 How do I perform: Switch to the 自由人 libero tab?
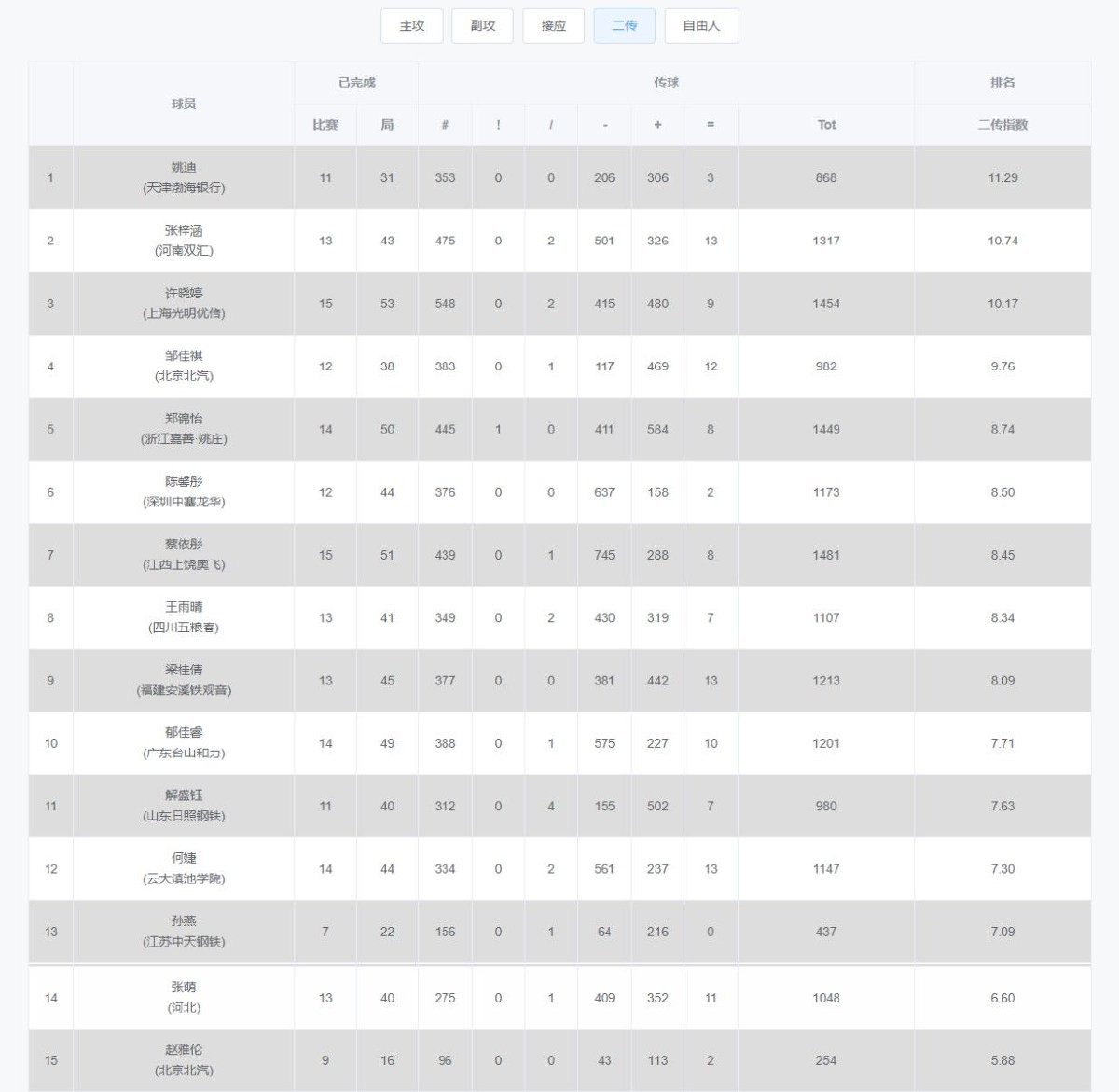(701, 26)
